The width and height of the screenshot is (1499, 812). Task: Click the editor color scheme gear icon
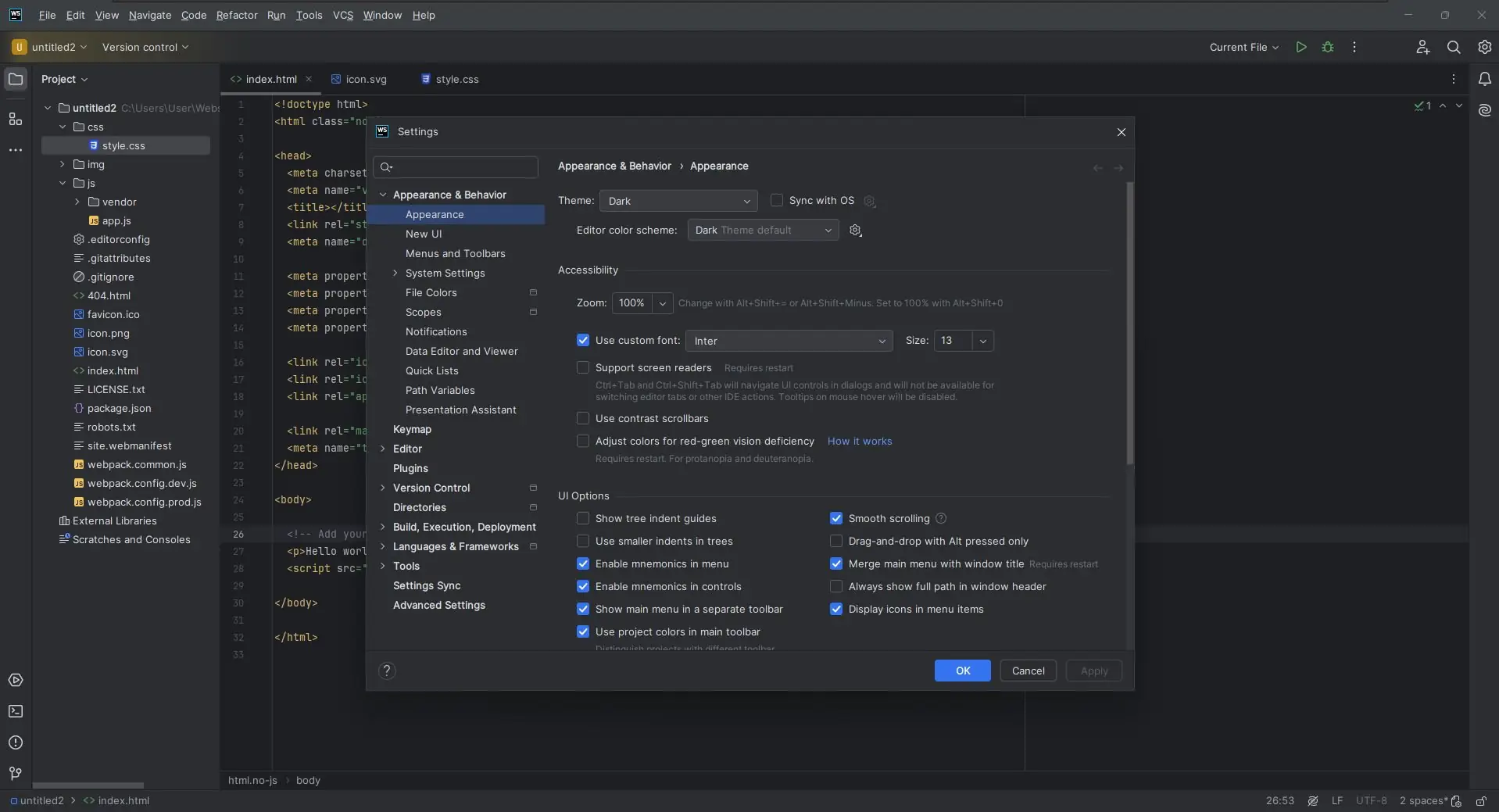tap(856, 231)
